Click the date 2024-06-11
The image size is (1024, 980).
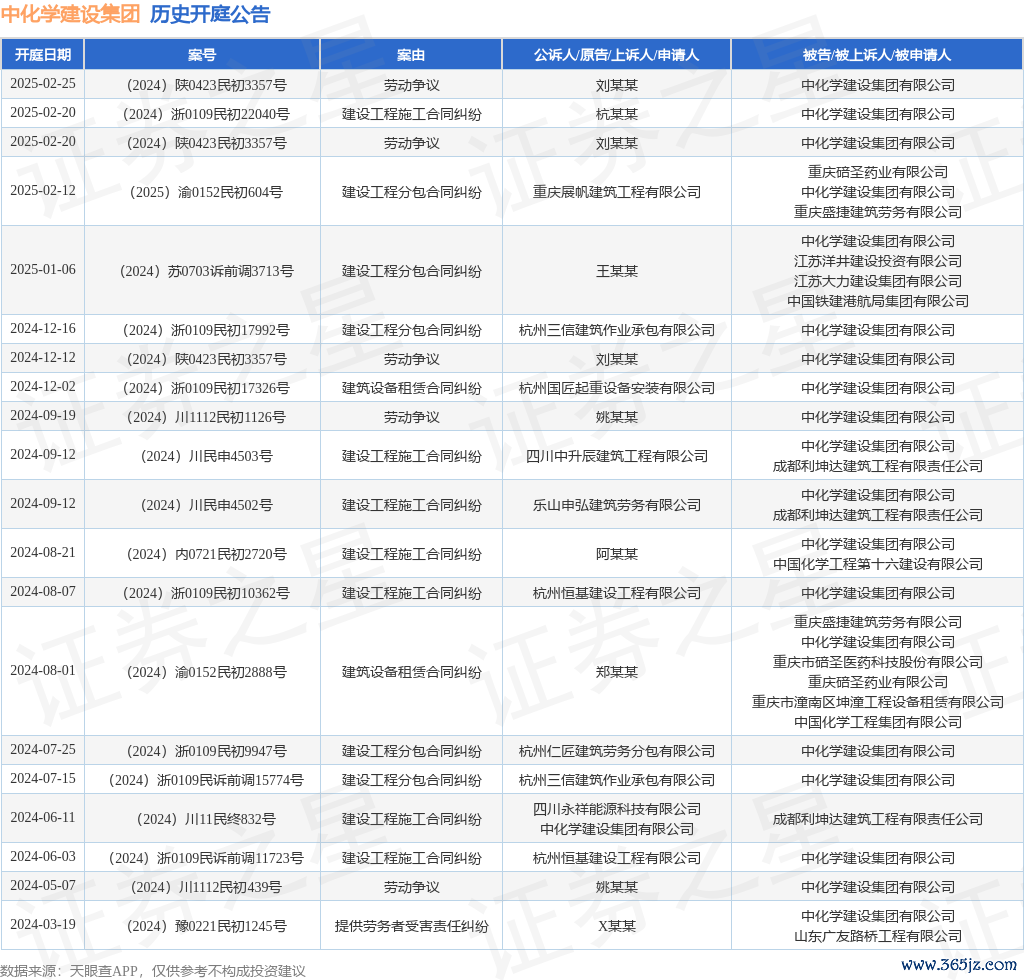[x=43, y=818]
